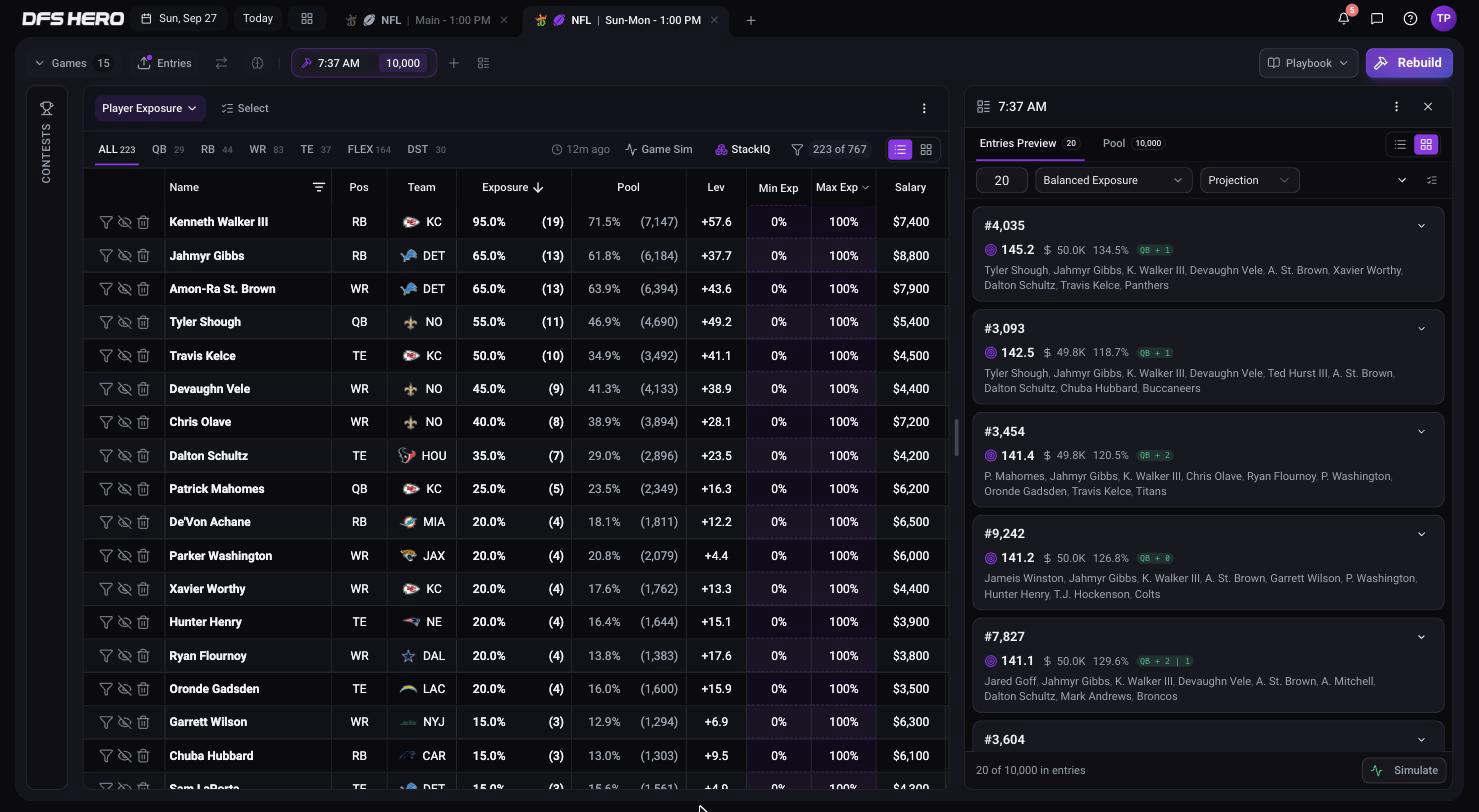Sort by the Exposure column header

tap(512, 187)
